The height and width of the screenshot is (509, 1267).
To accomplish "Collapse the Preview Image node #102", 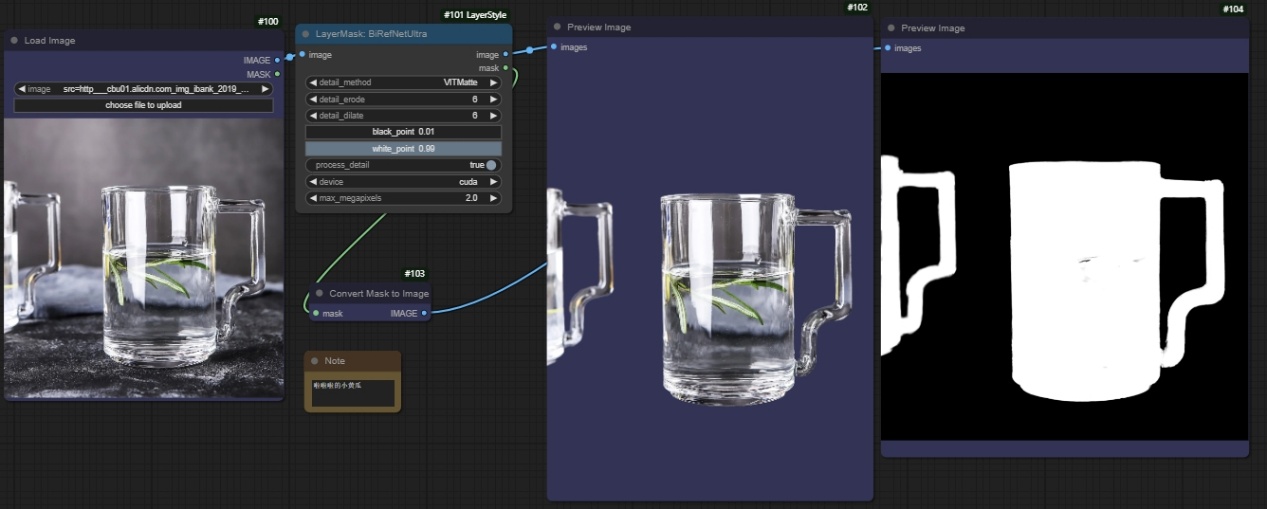I will (557, 28).
